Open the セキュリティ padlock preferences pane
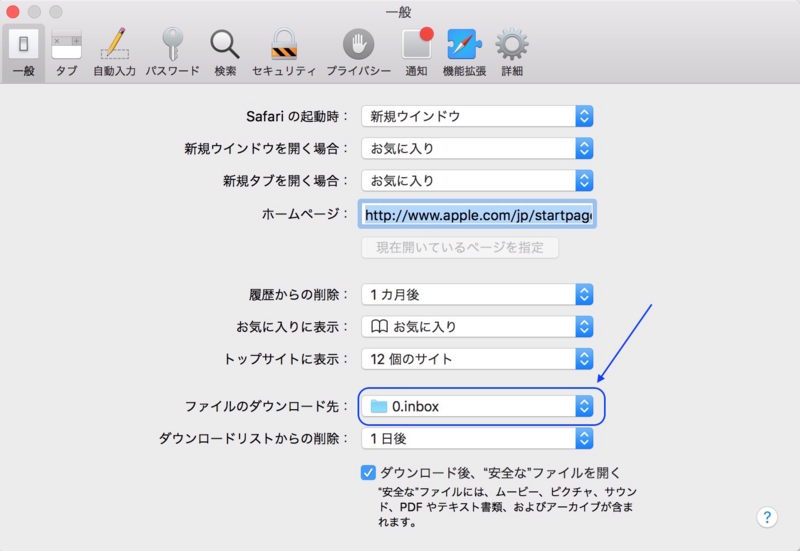 tap(284, 53)
